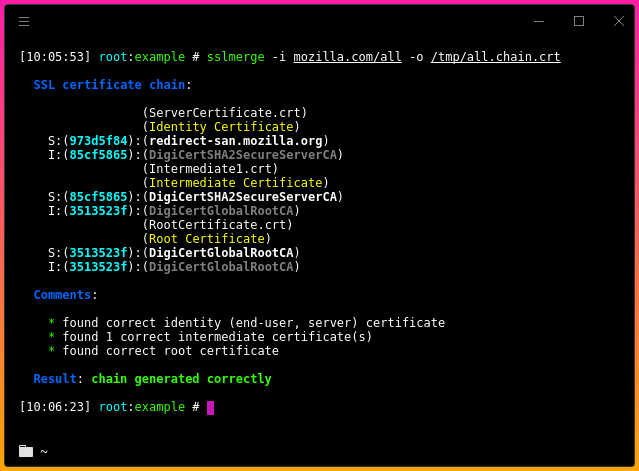The width and height of the screenshot is (639, 471).
Task: Click 'chain generated correctly' result text
Action: pyautogui.click(x=181, y=379)
